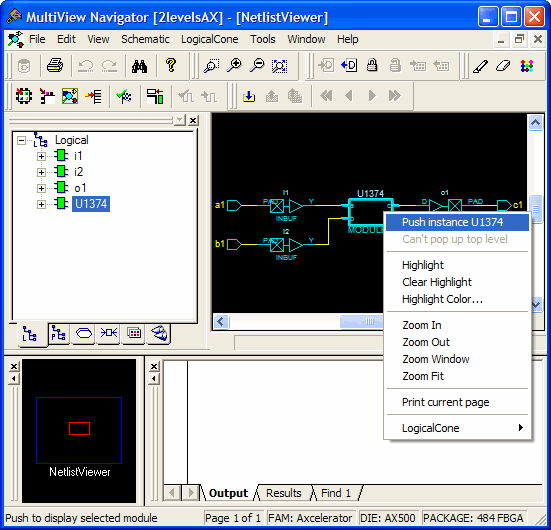Switch to the Results tab
The image size is (551, 530).
pyautogui.click(x=284, y=493)
